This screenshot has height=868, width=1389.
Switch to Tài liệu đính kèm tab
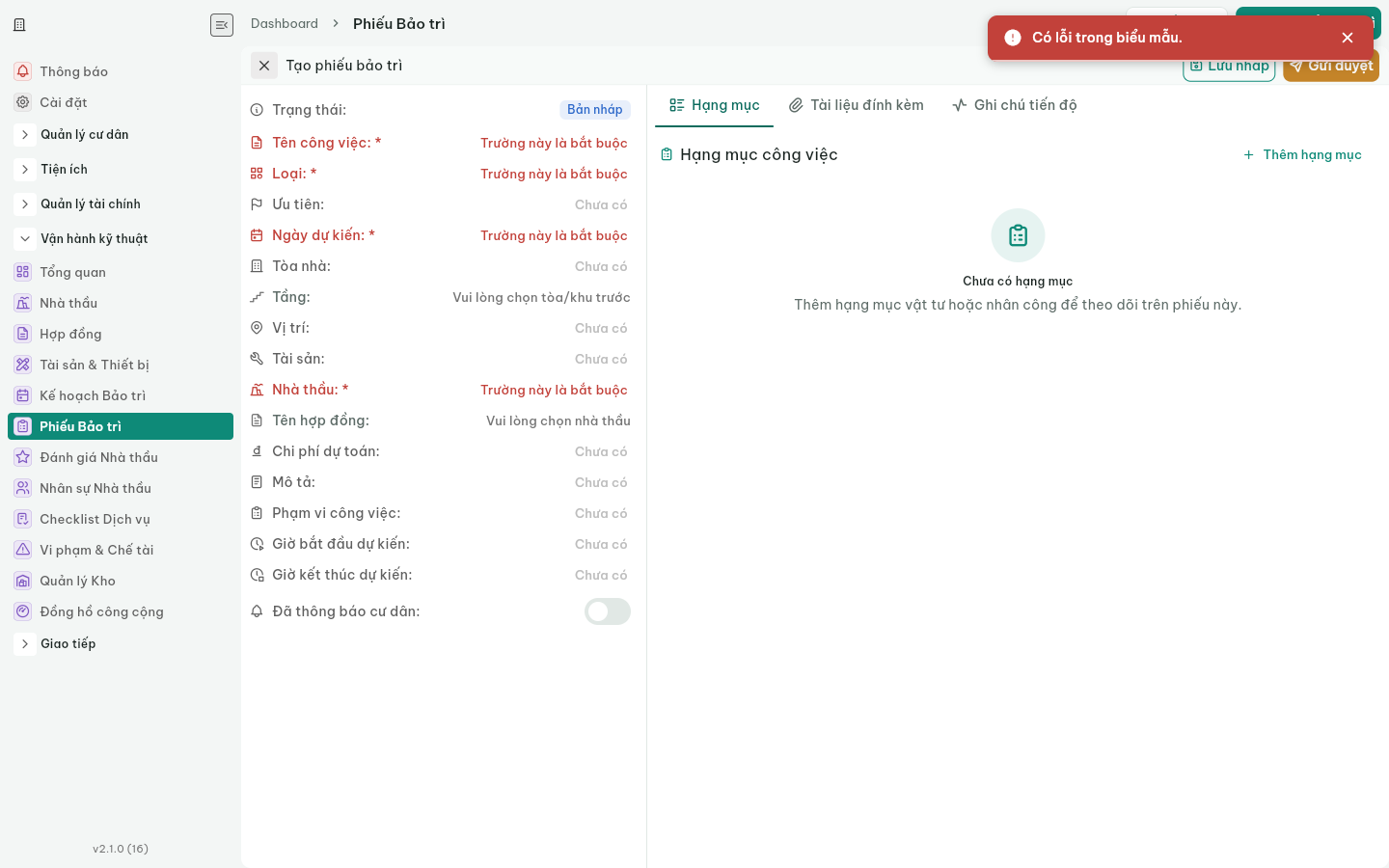tap(856, 105)
